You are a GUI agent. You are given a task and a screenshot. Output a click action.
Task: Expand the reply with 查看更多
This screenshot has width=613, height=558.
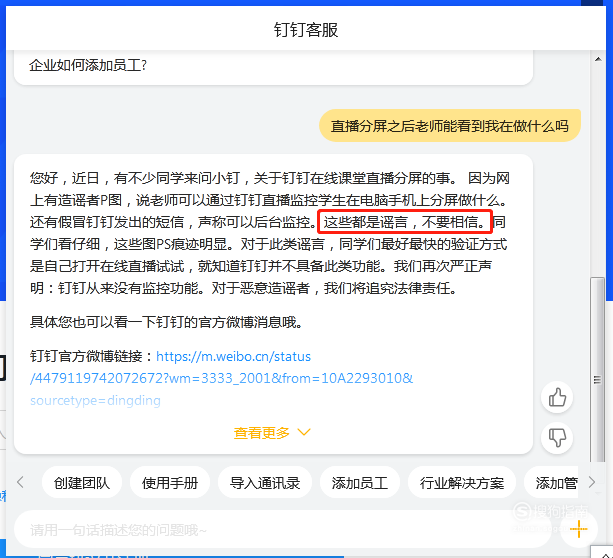(x=272, y=433)
